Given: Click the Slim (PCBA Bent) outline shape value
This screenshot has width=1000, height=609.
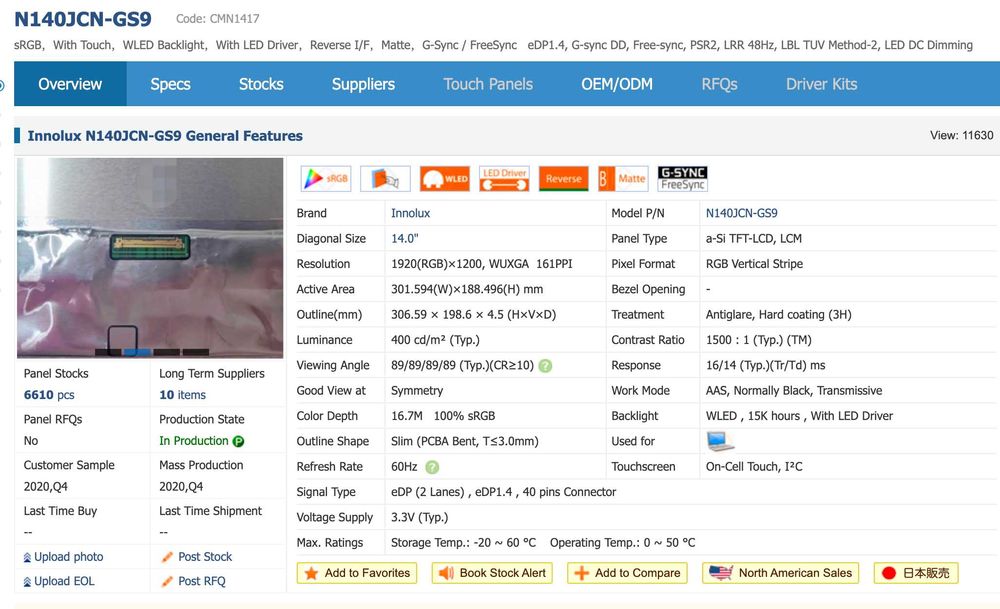Looking at the screenshot, I should 465,441.
